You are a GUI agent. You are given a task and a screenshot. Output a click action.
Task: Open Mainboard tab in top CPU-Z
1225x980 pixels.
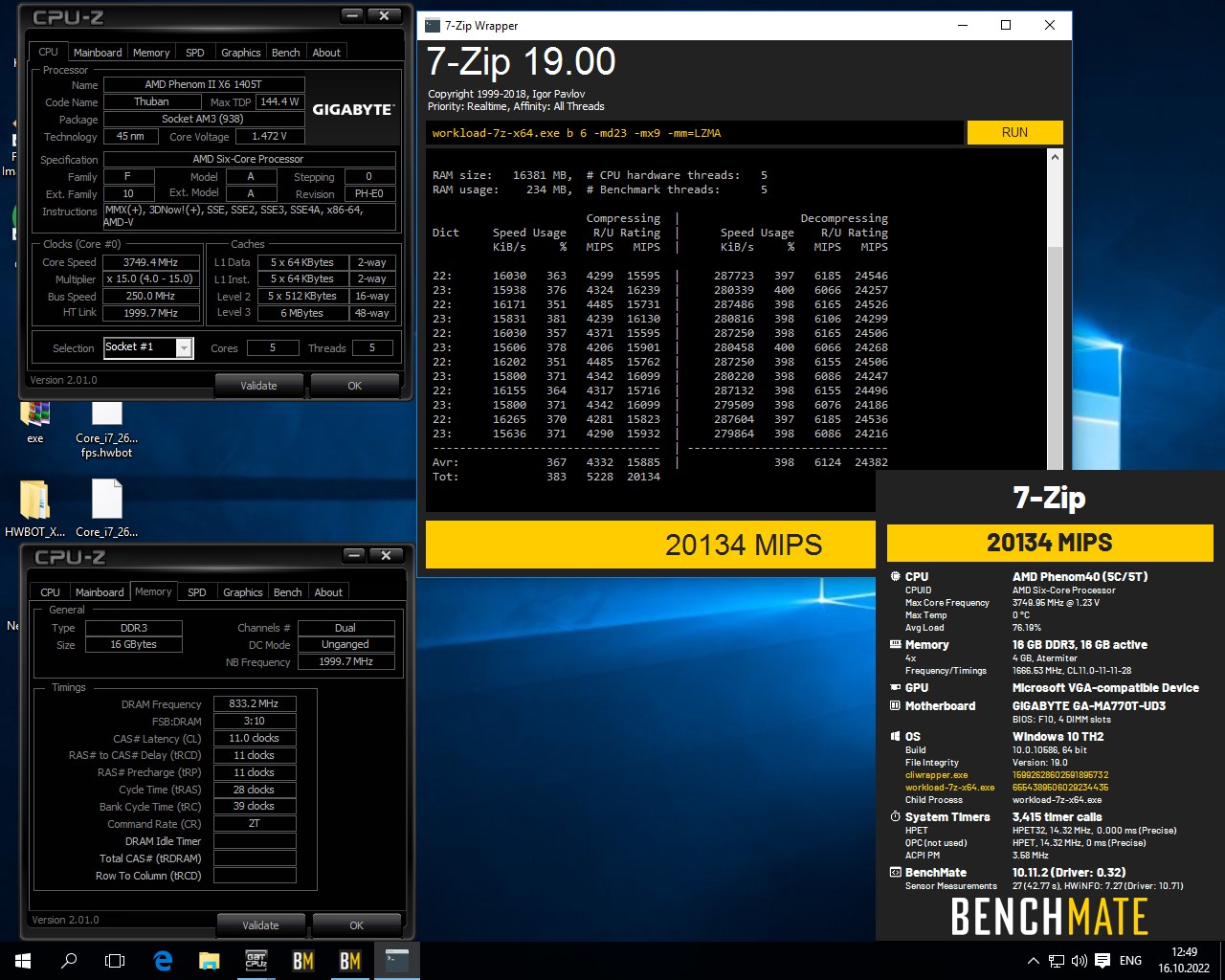(x=98, y=53)
